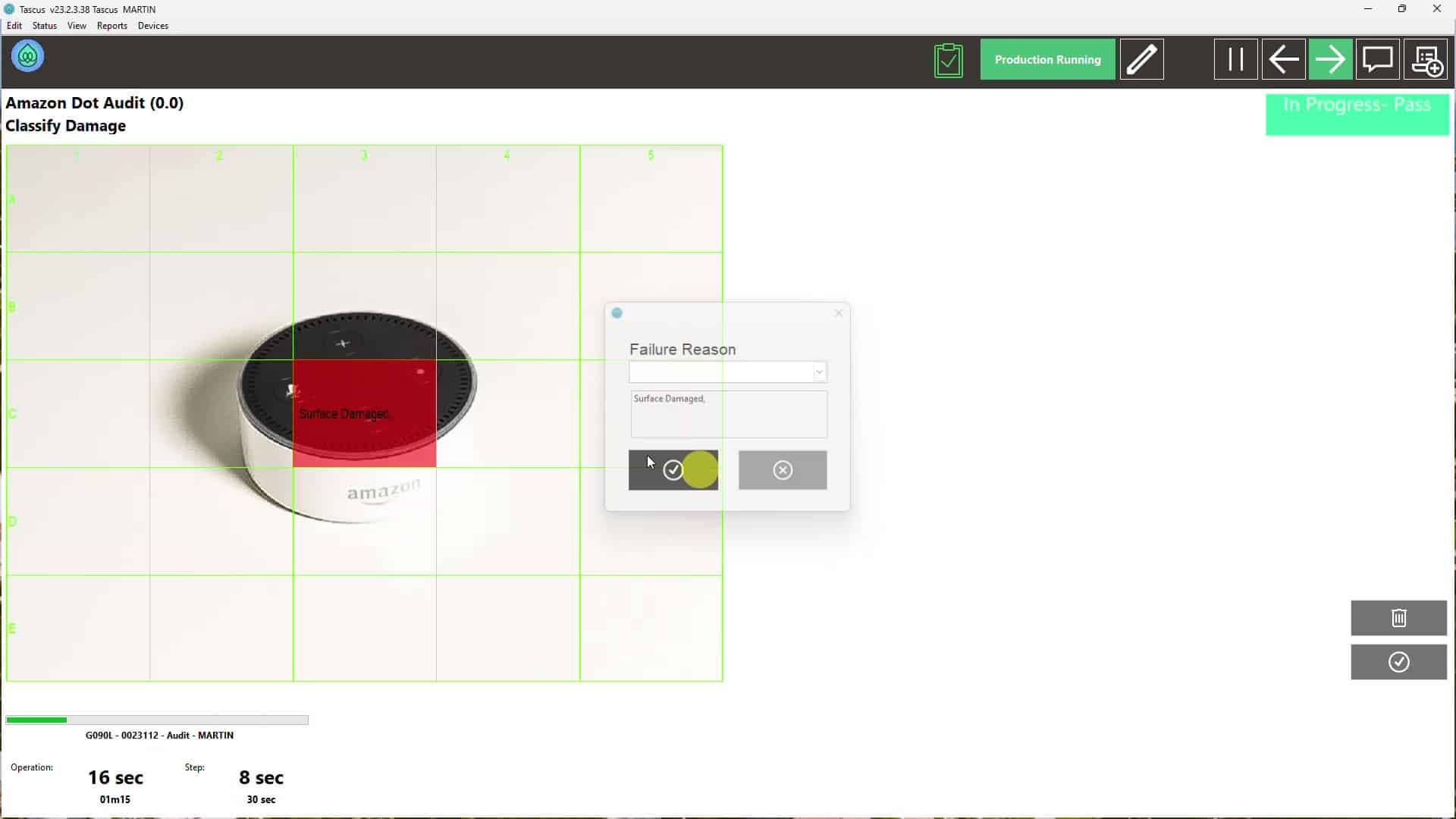Click the failure comment text box
This screenshot has height=819, width=1456.
[729, 414]
